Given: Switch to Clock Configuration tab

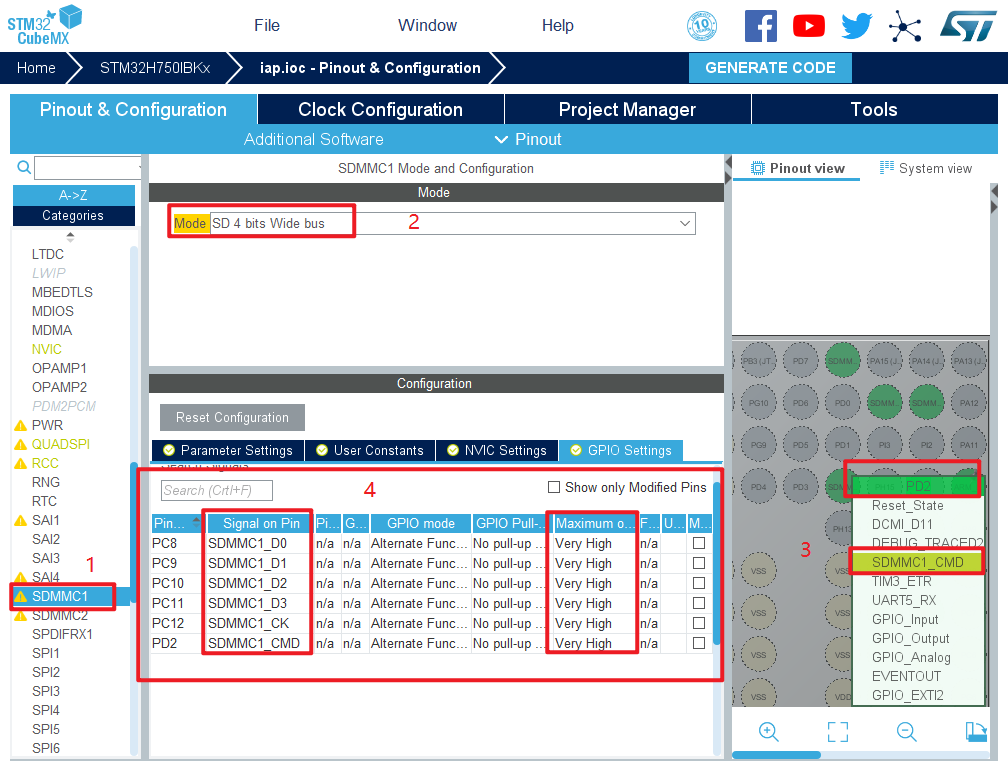Looking at the screenshot, I should pyautogui.click(x=380, y=110).
